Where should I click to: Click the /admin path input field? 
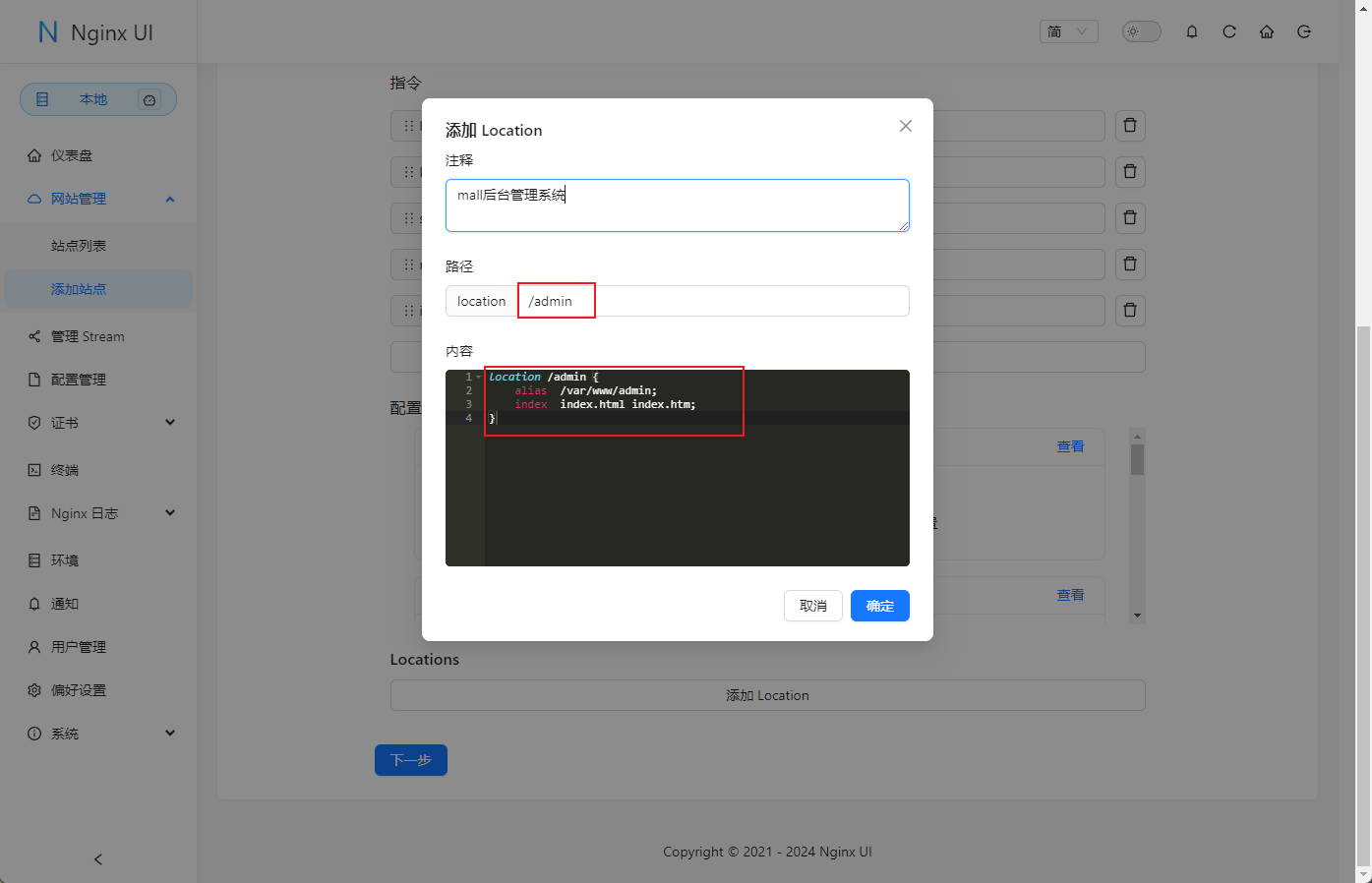point(712,301)
